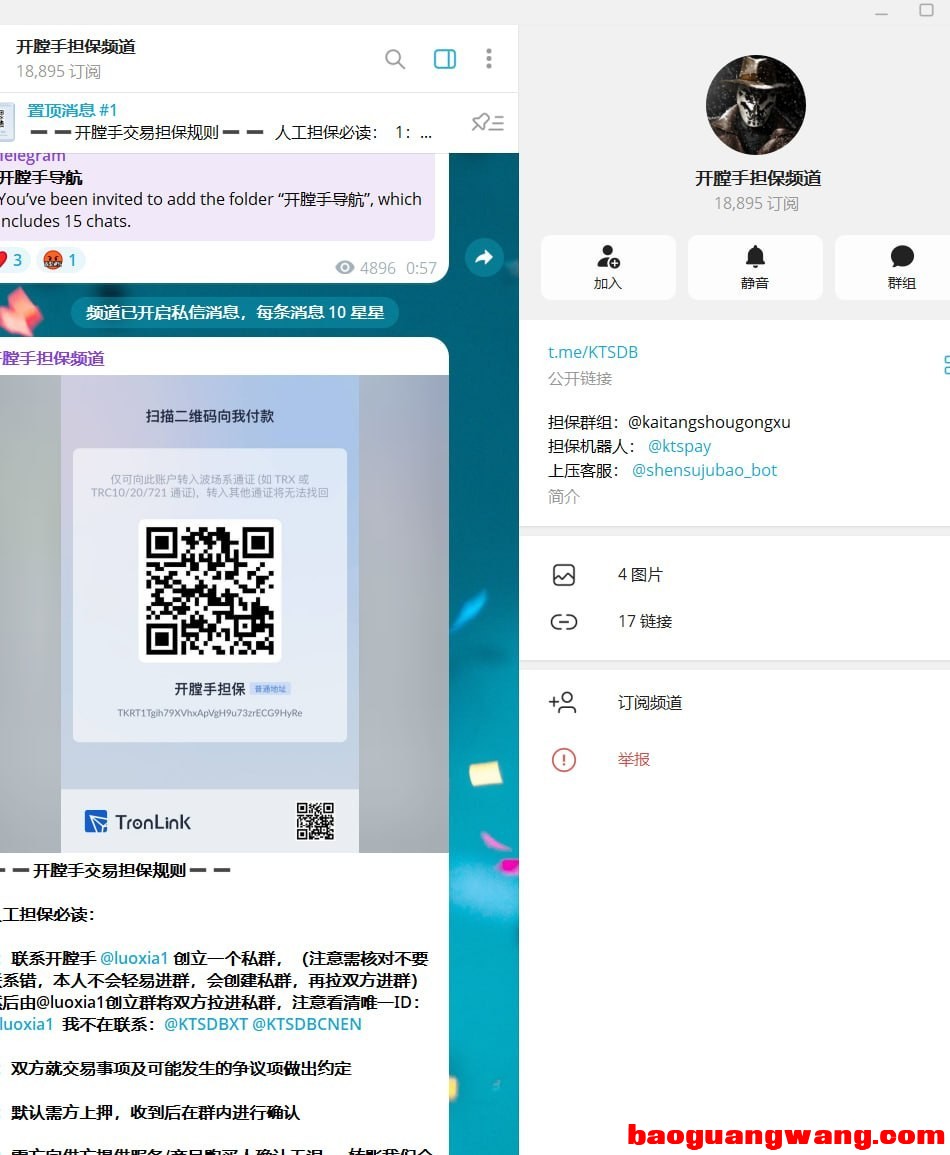Open the three-dot more options menu
Image resolution: width=950 pixels, height=1155 pixels.
[x=488, y=59]
